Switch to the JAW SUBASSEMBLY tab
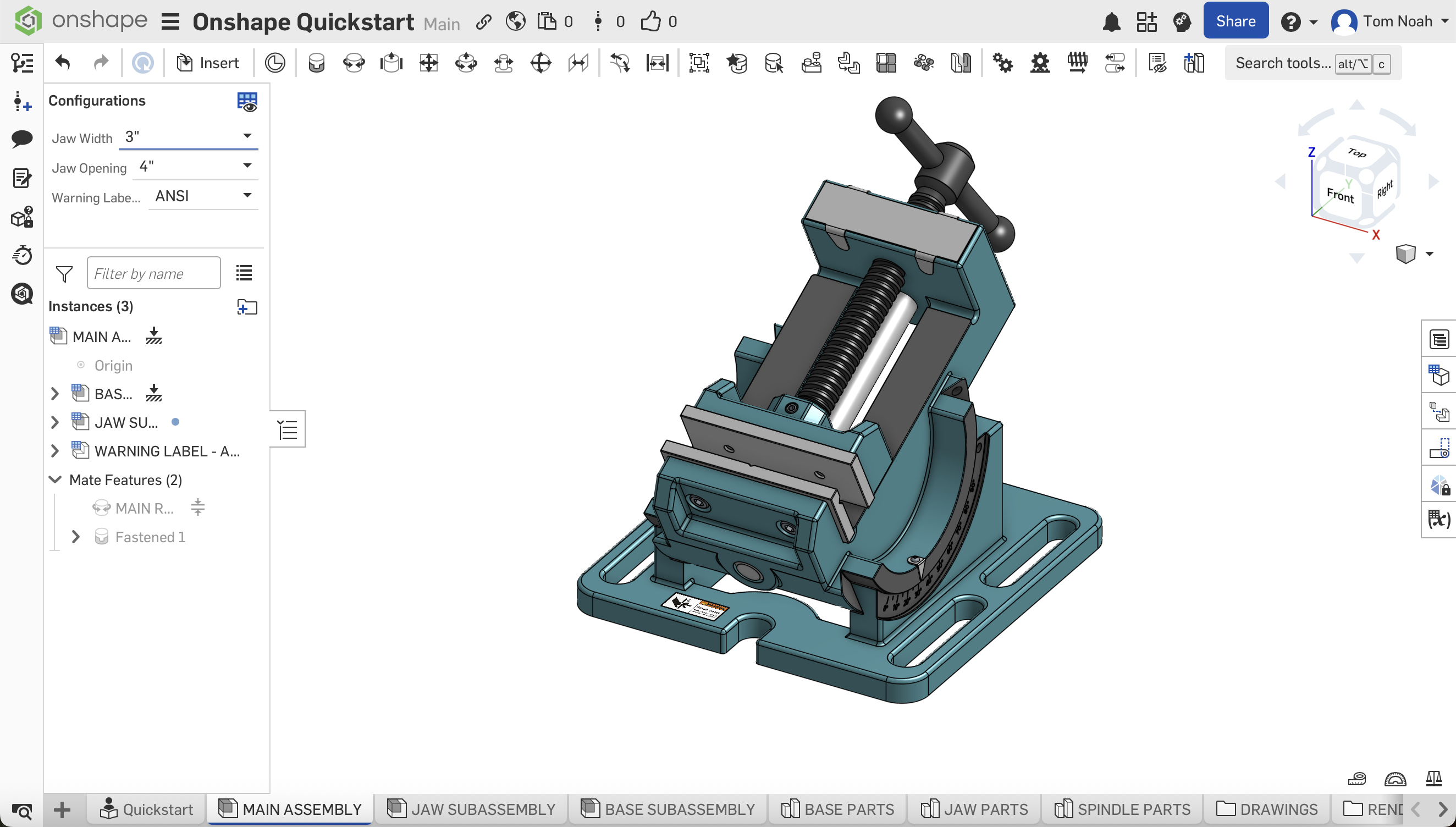 coord(471,809)
